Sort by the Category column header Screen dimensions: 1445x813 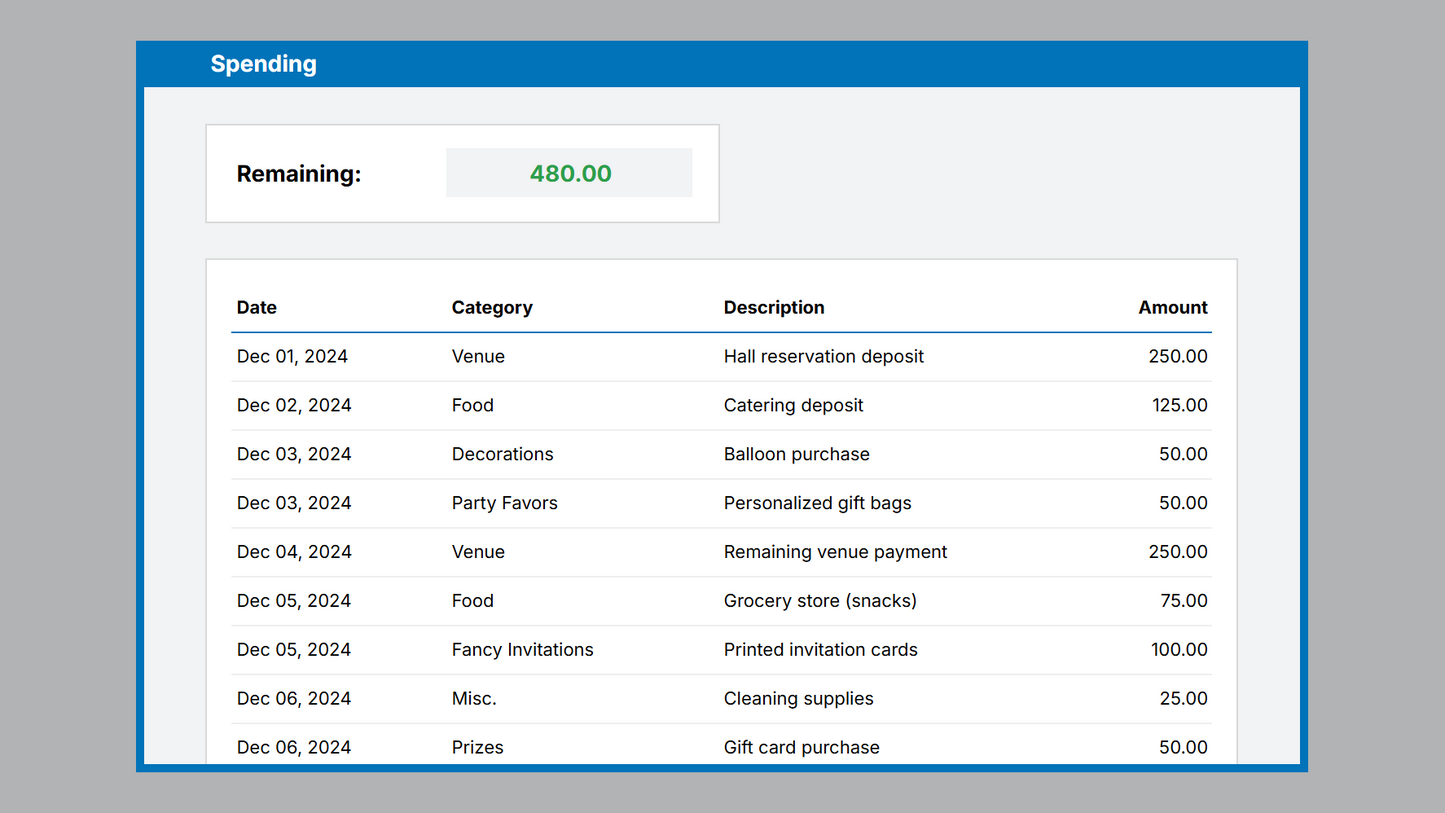point(491,308)
